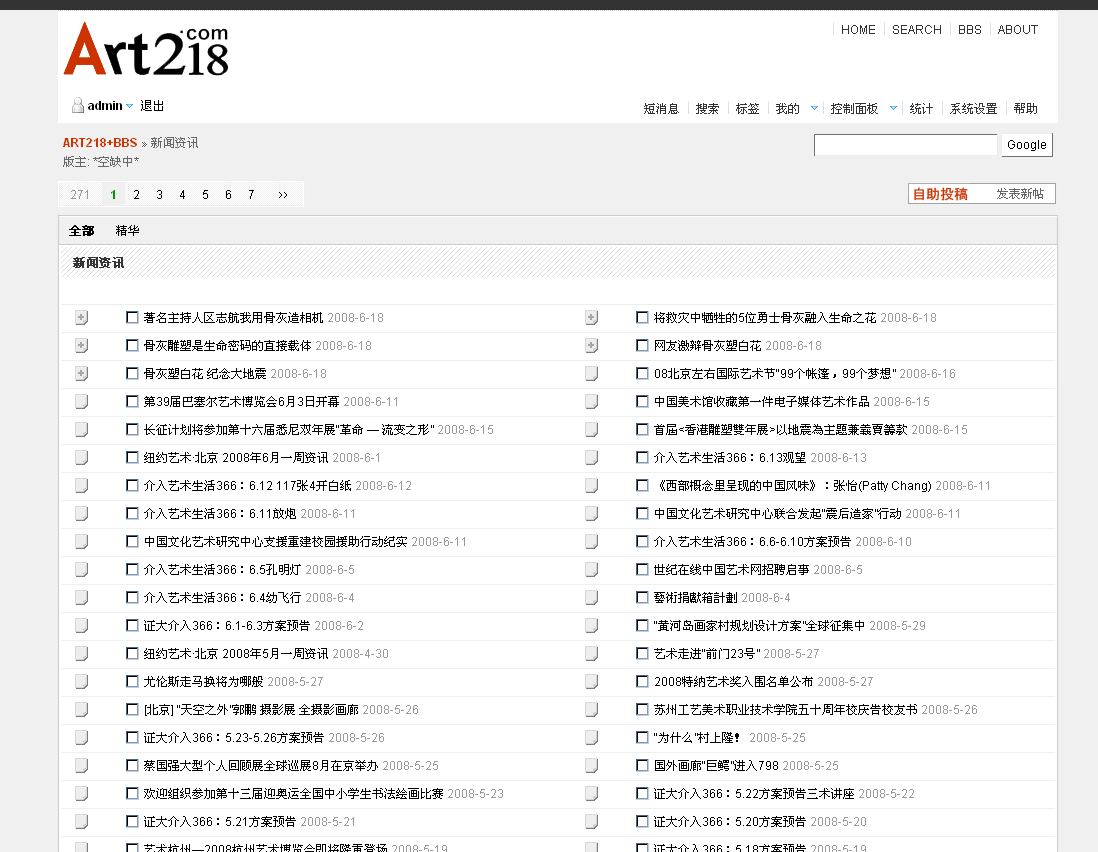Click folder icon beside 艺术走进"前门23号"
Screen dimensions: 1098x852
click(x=591, y=654)
